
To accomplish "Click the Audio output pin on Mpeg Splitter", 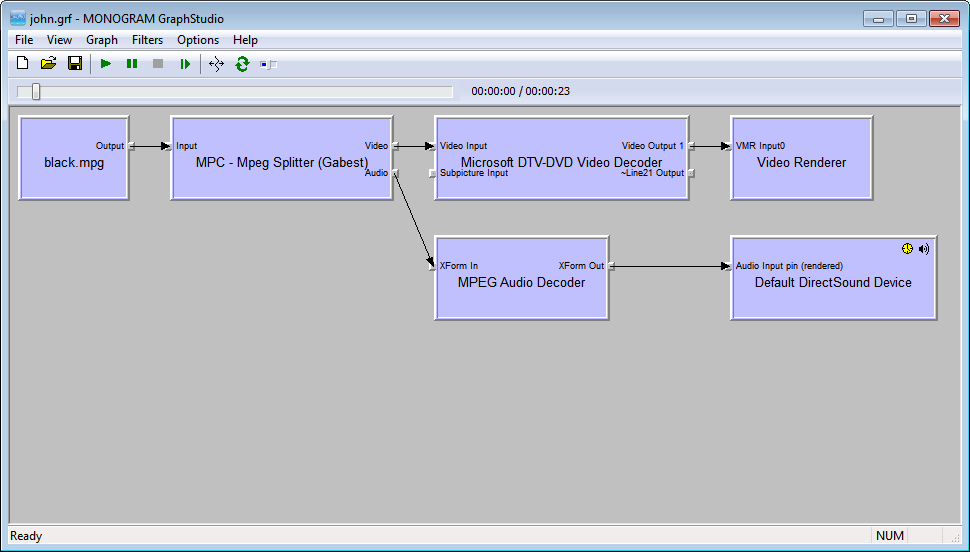I will [395, 173].
